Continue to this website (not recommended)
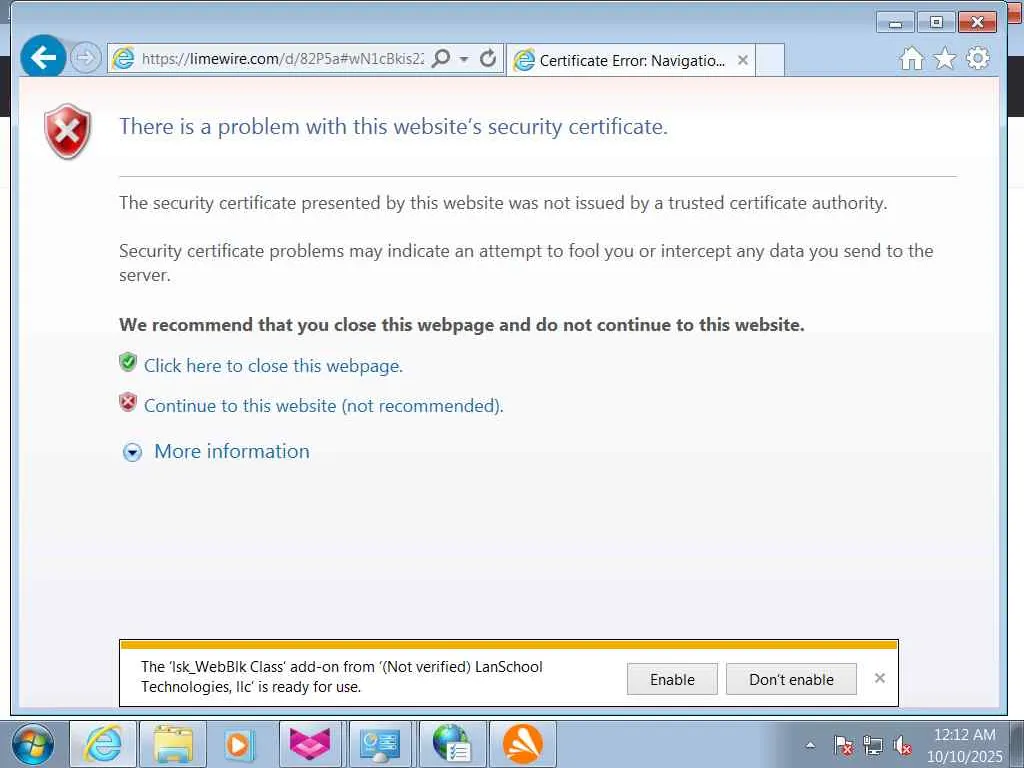 (x=323, y=406)
